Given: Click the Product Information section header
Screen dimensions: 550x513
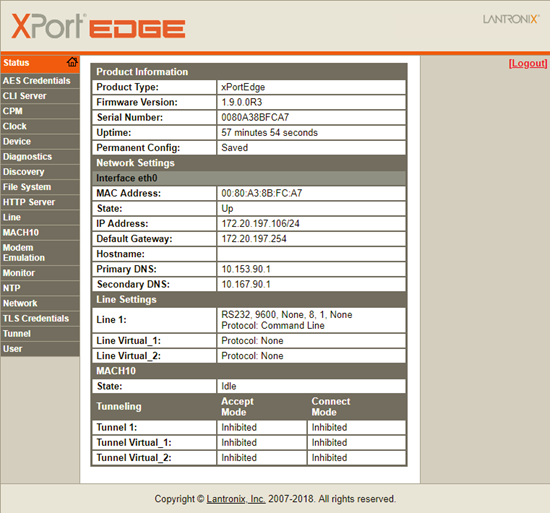Looking at the screenshot, I should point(249,72).
